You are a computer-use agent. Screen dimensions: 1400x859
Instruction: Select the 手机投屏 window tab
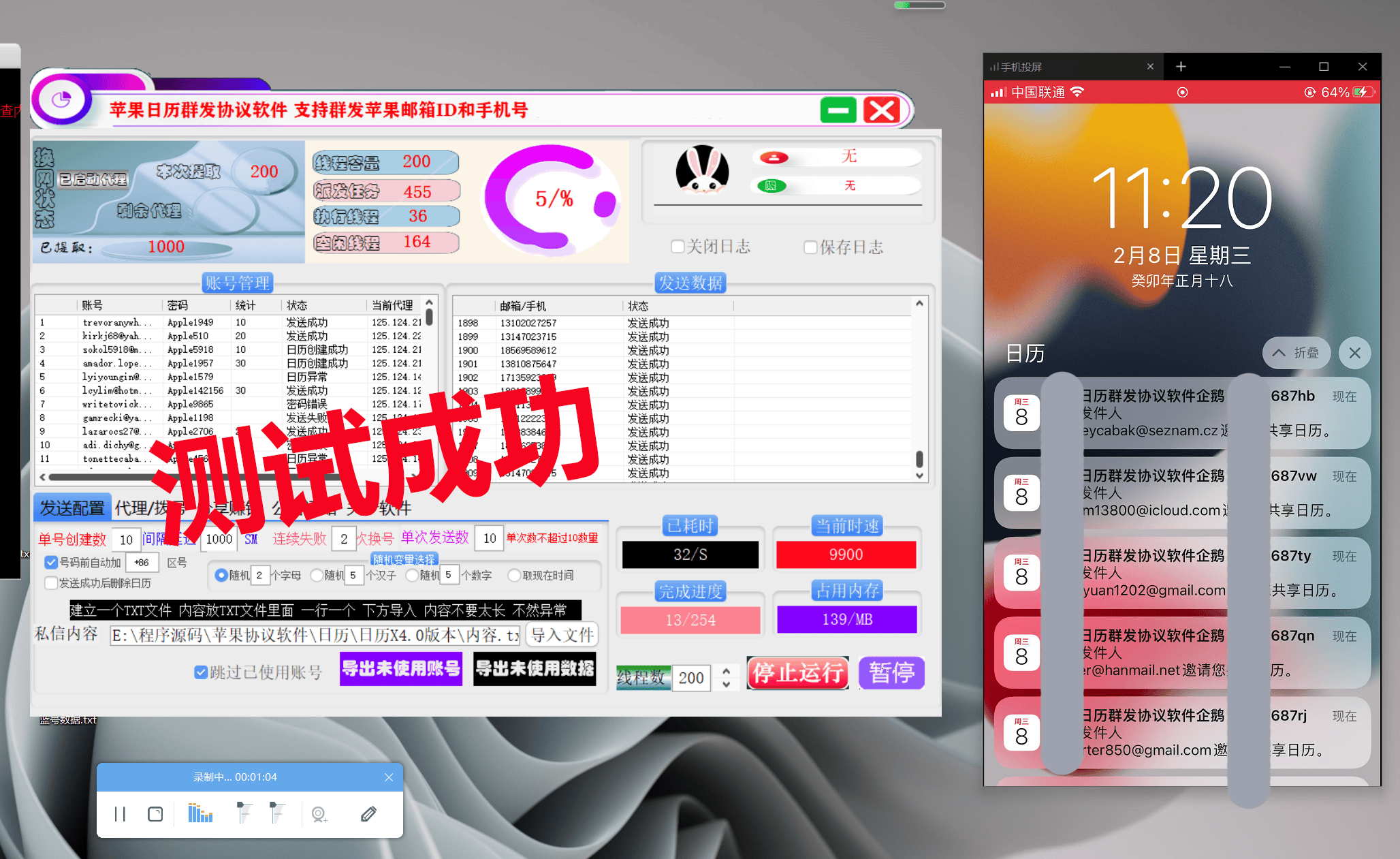[x=1073, y=67]
